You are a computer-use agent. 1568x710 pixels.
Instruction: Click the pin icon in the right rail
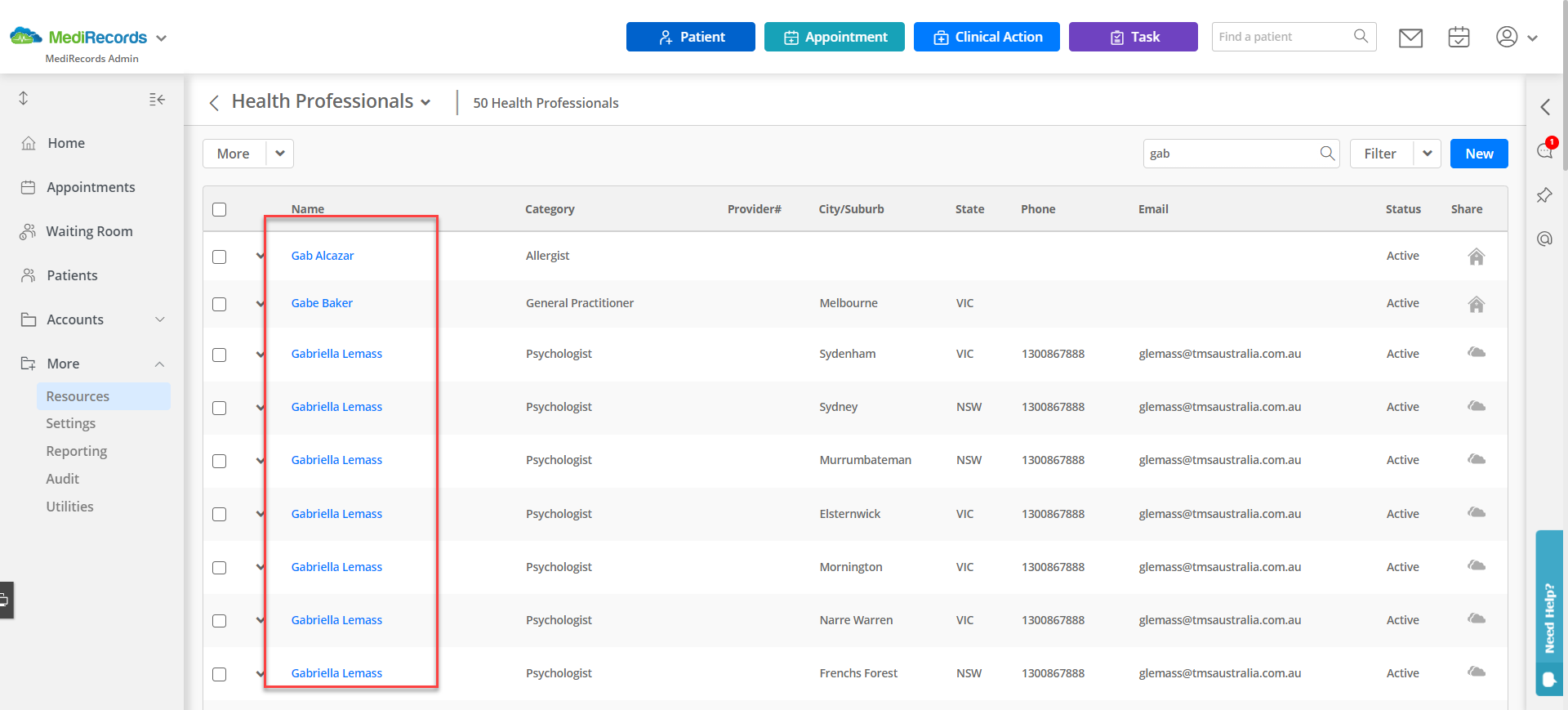(x=1544, y=195)
